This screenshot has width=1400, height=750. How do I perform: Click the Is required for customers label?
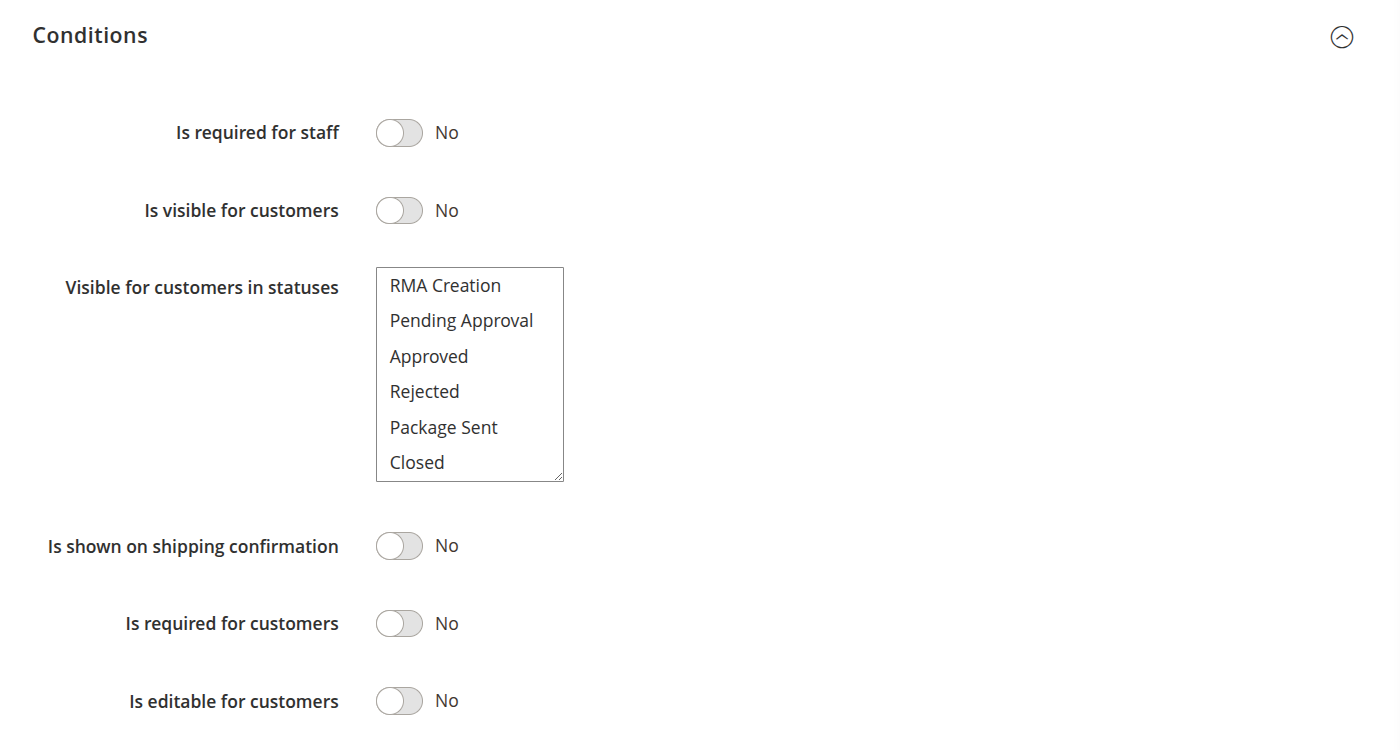coord(232,624)
